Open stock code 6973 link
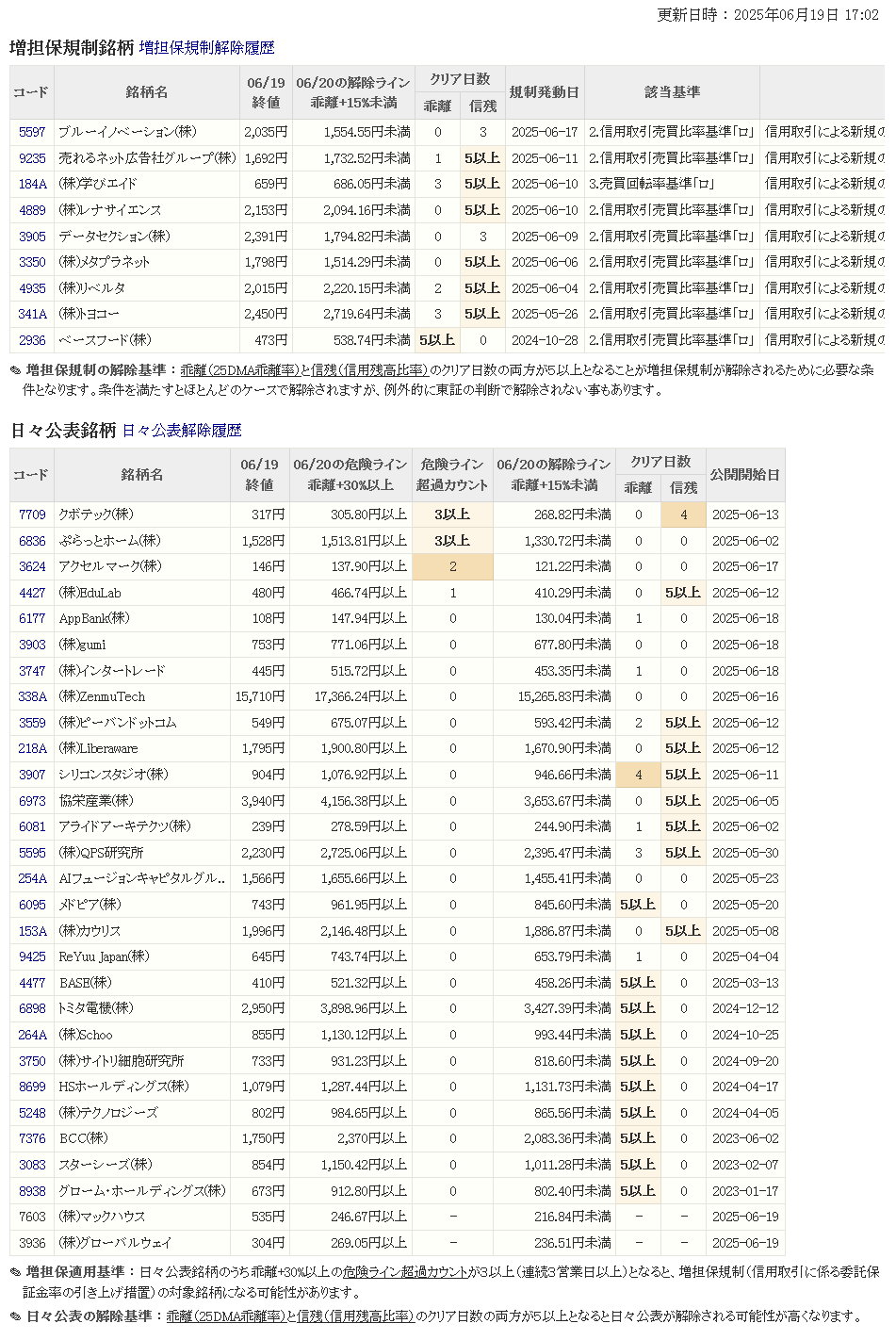Screen dimensions: 896x1340 pyautogui.click(x=32, y=801)
